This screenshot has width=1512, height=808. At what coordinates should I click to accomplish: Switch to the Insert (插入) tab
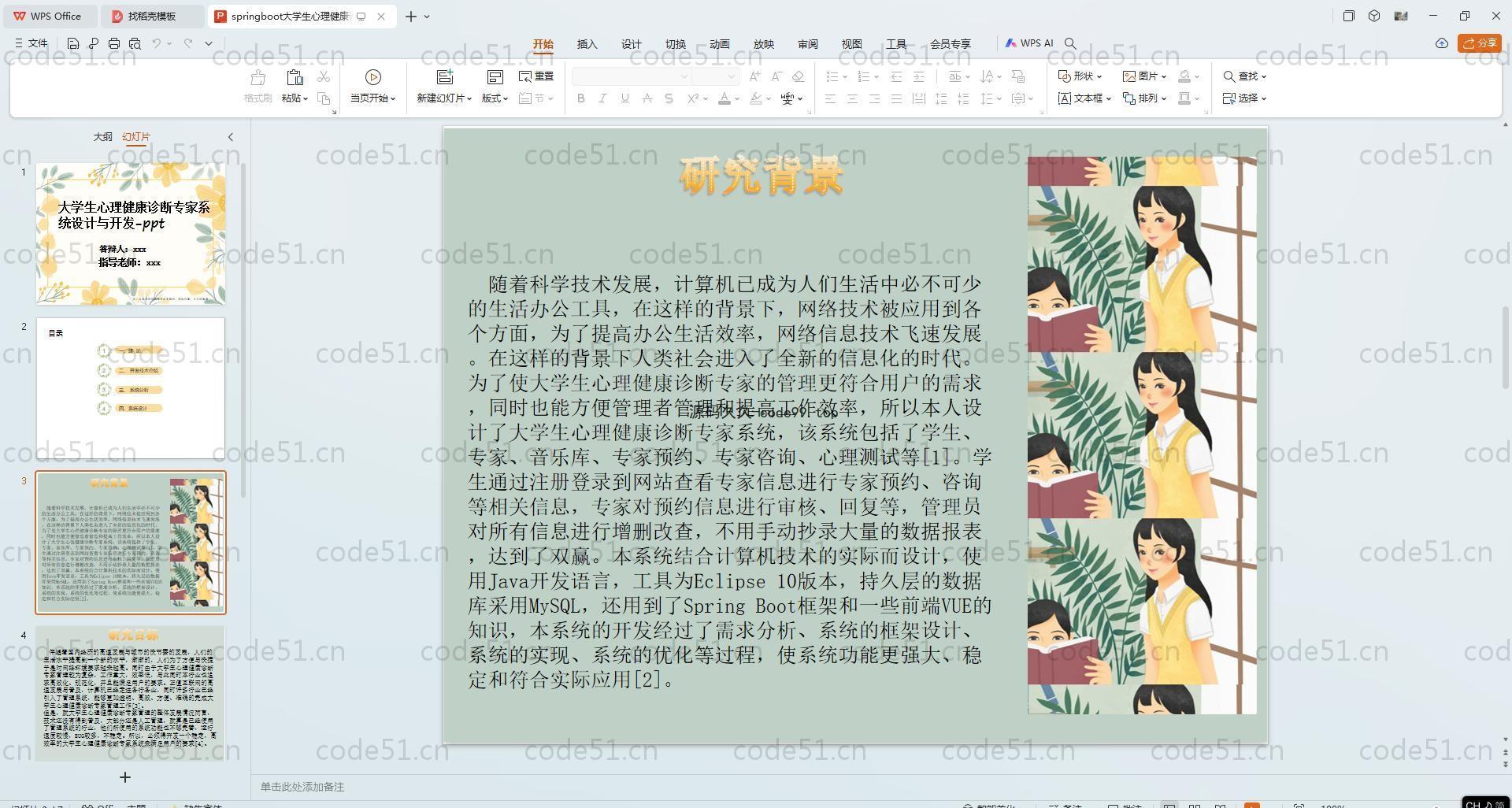[587, 44]
